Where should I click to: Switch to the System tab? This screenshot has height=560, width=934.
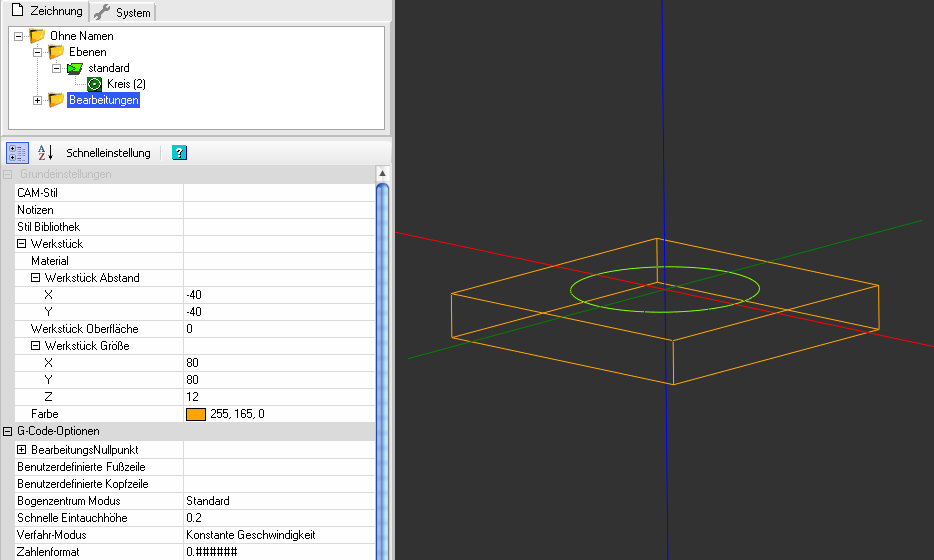tap(123, 12)
